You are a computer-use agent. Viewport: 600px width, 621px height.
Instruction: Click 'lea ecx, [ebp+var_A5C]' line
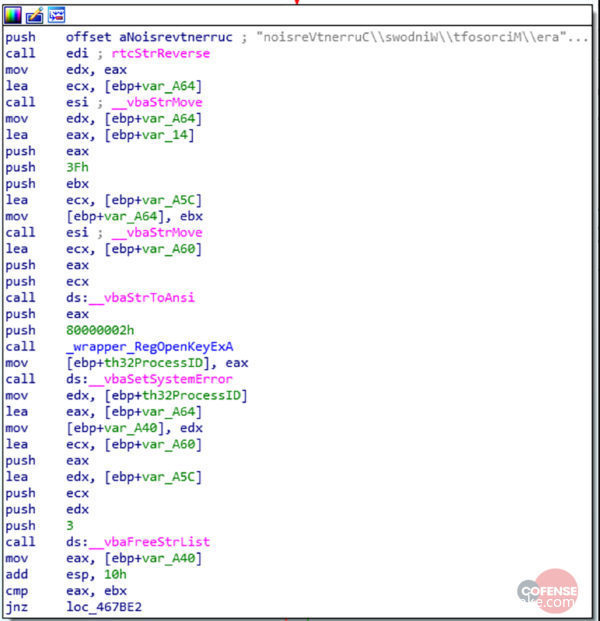104,200
